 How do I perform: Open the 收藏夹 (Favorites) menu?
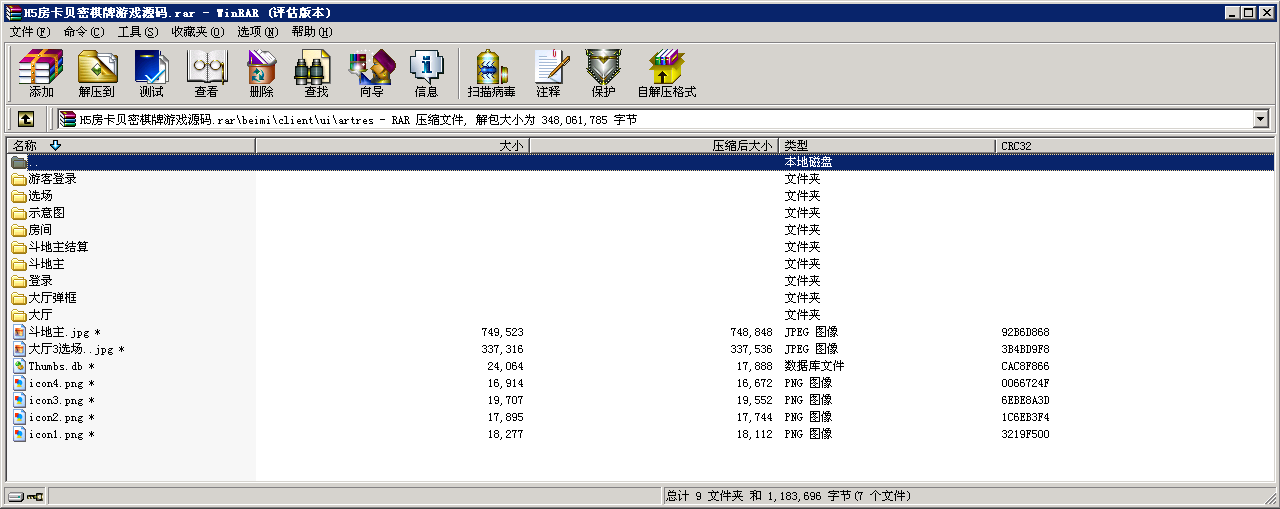click(197, 32)
